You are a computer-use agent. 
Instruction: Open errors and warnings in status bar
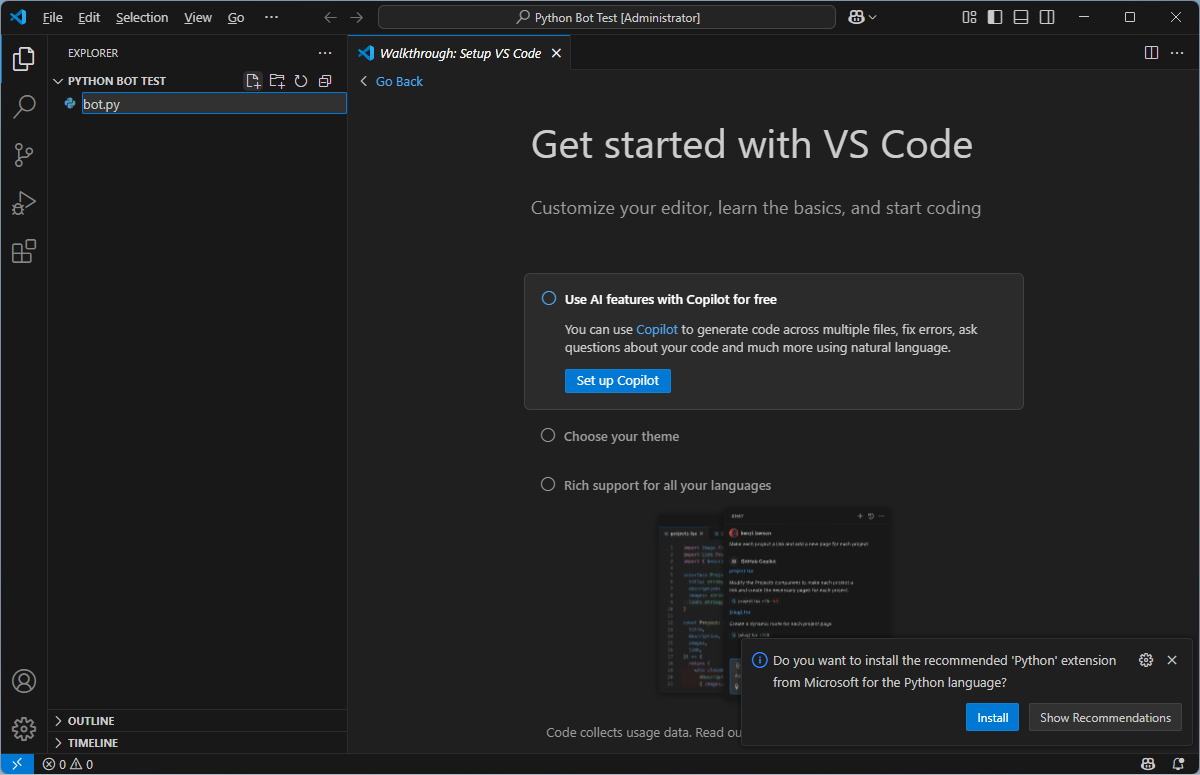coord(68,764)
